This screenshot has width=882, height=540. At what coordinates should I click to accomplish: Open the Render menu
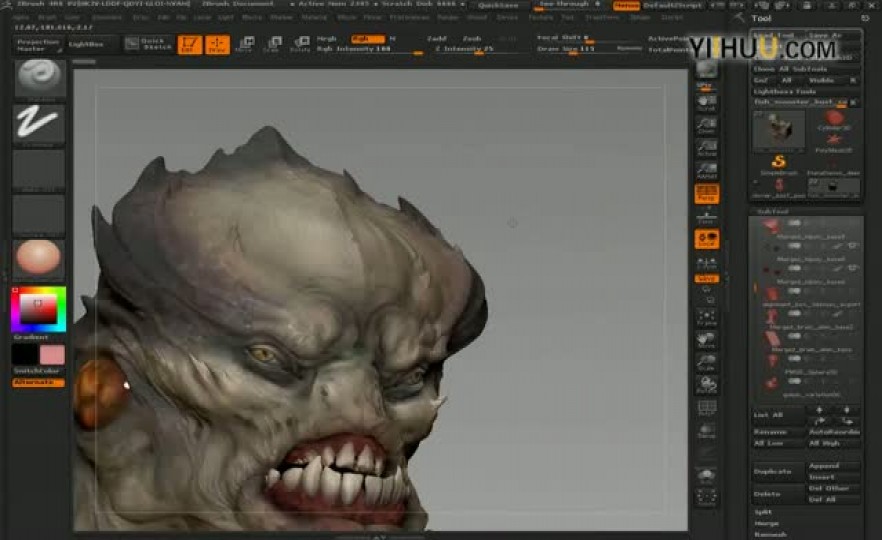click(x=448, y=18)
